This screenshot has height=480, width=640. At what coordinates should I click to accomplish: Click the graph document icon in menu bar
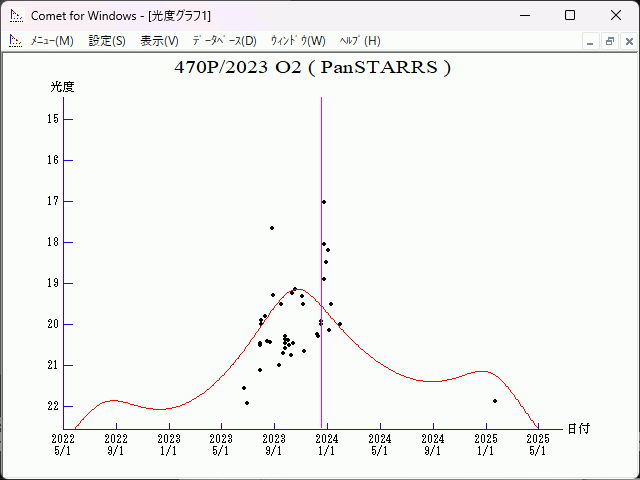tap(15, 41)
